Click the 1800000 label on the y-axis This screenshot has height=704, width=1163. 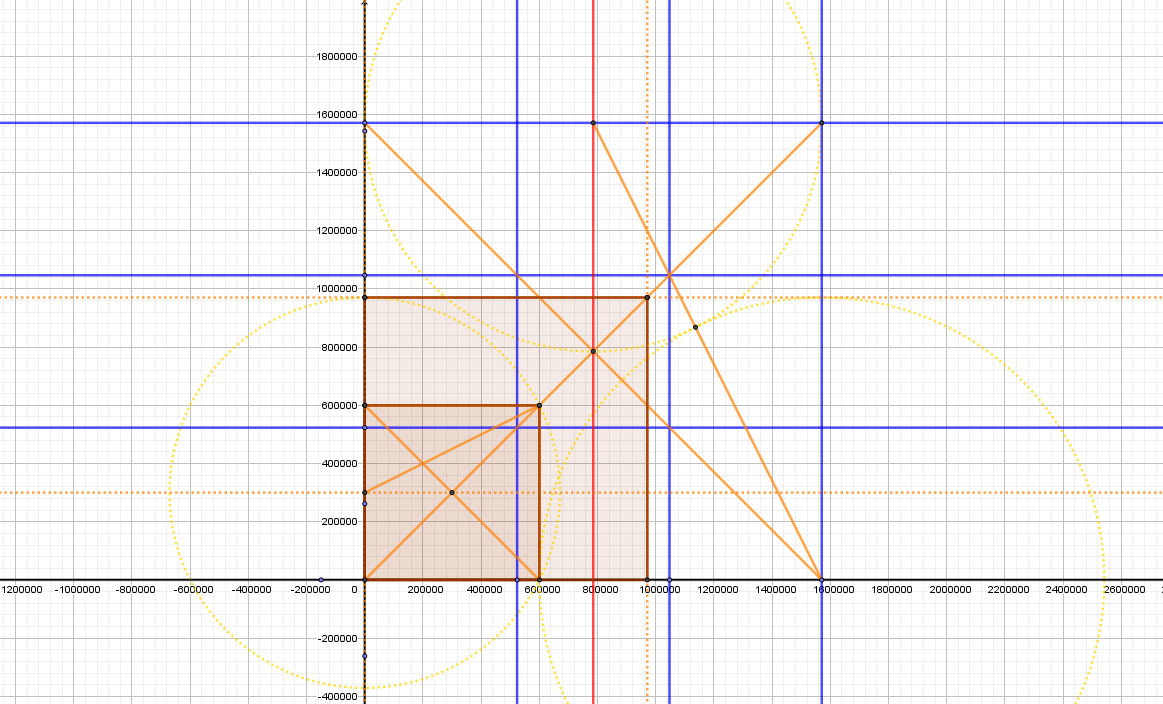point(337,57)
